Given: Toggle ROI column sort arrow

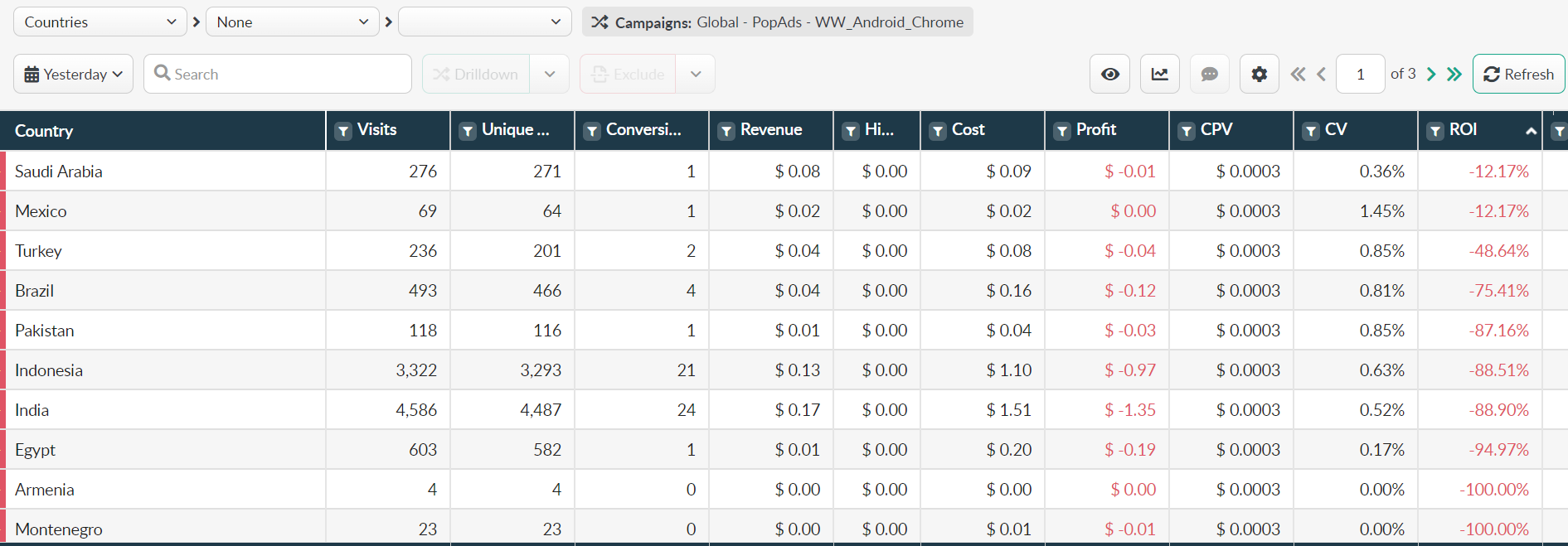Looking at the screenshot, I should pyautogui.click(x=1531, y=131).
